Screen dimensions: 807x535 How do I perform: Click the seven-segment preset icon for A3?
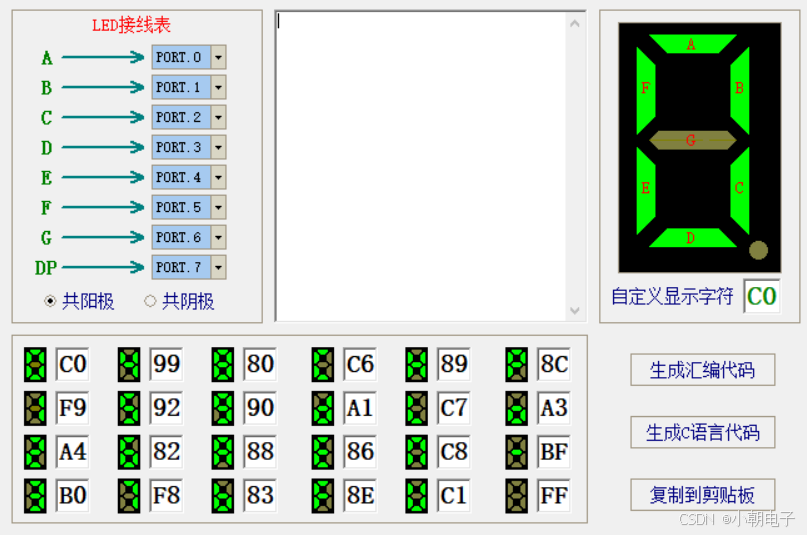coord(516,408)
